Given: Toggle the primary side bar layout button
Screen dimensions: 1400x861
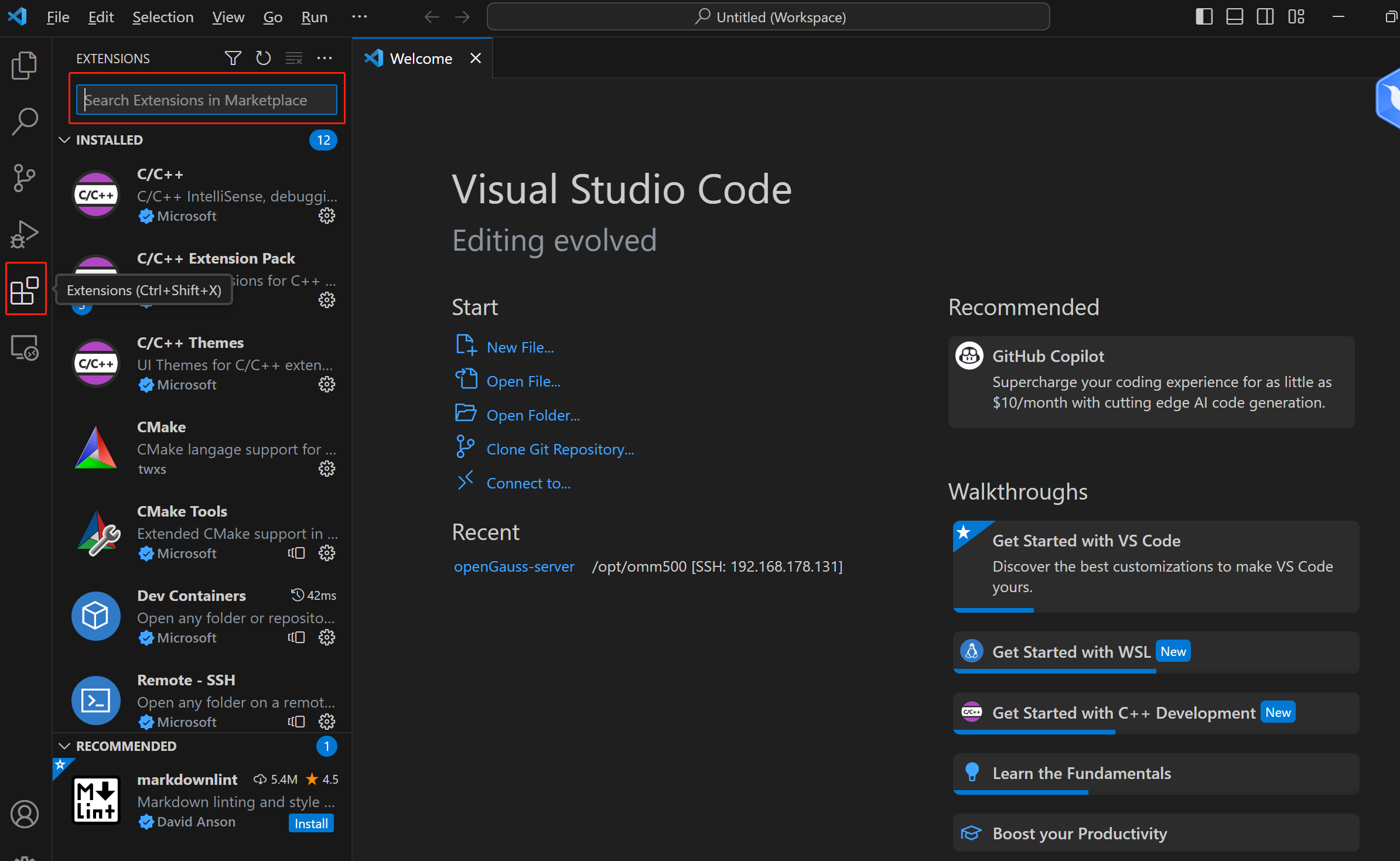Looking at the screenshot, I should 1204,17.
